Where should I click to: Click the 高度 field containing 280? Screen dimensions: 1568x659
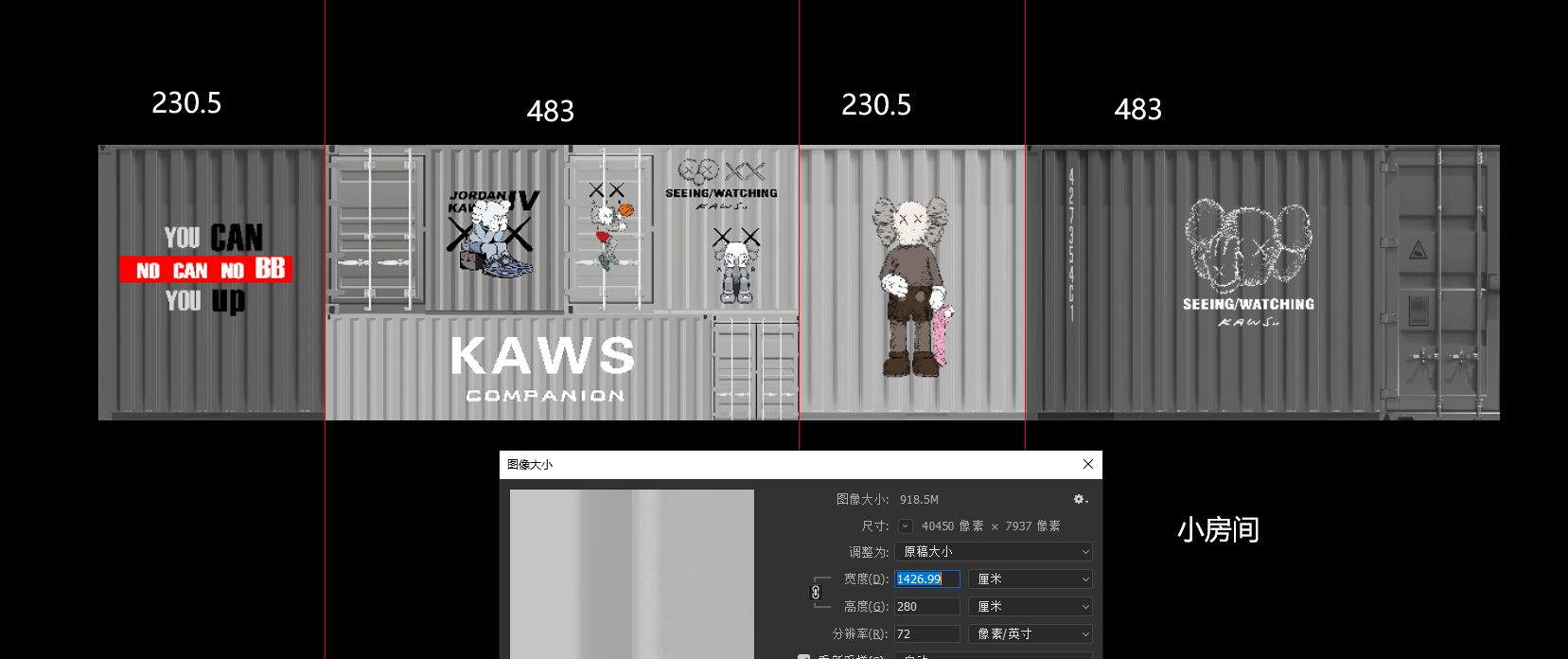(927, 606)
